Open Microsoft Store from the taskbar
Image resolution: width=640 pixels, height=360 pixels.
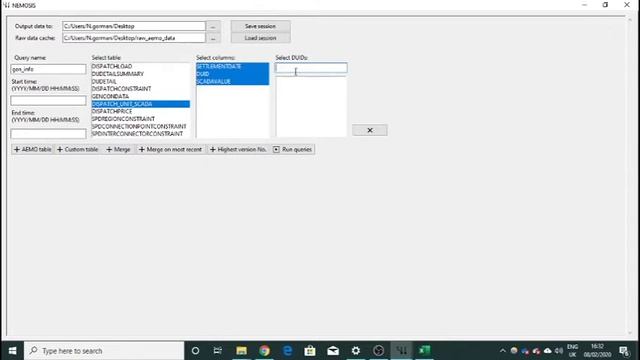click(x=310, y=351)
